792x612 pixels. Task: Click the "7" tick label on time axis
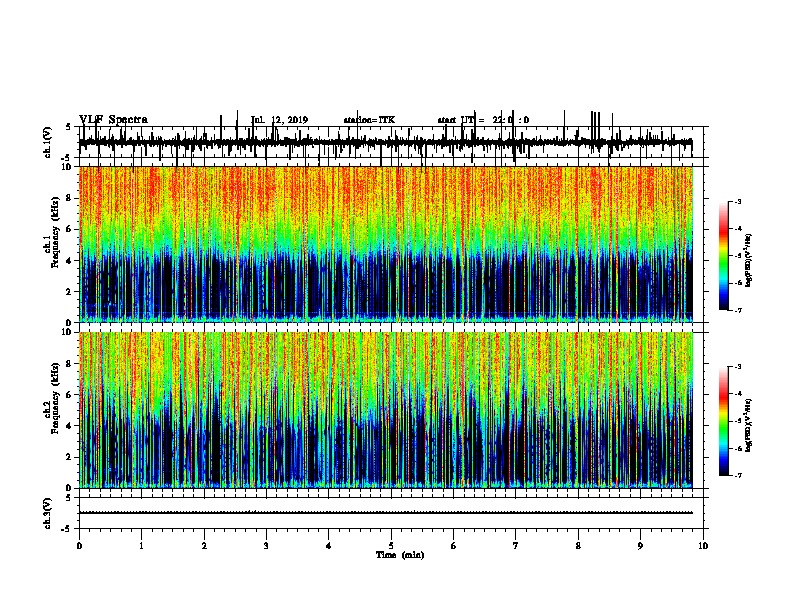pos(516,546)
